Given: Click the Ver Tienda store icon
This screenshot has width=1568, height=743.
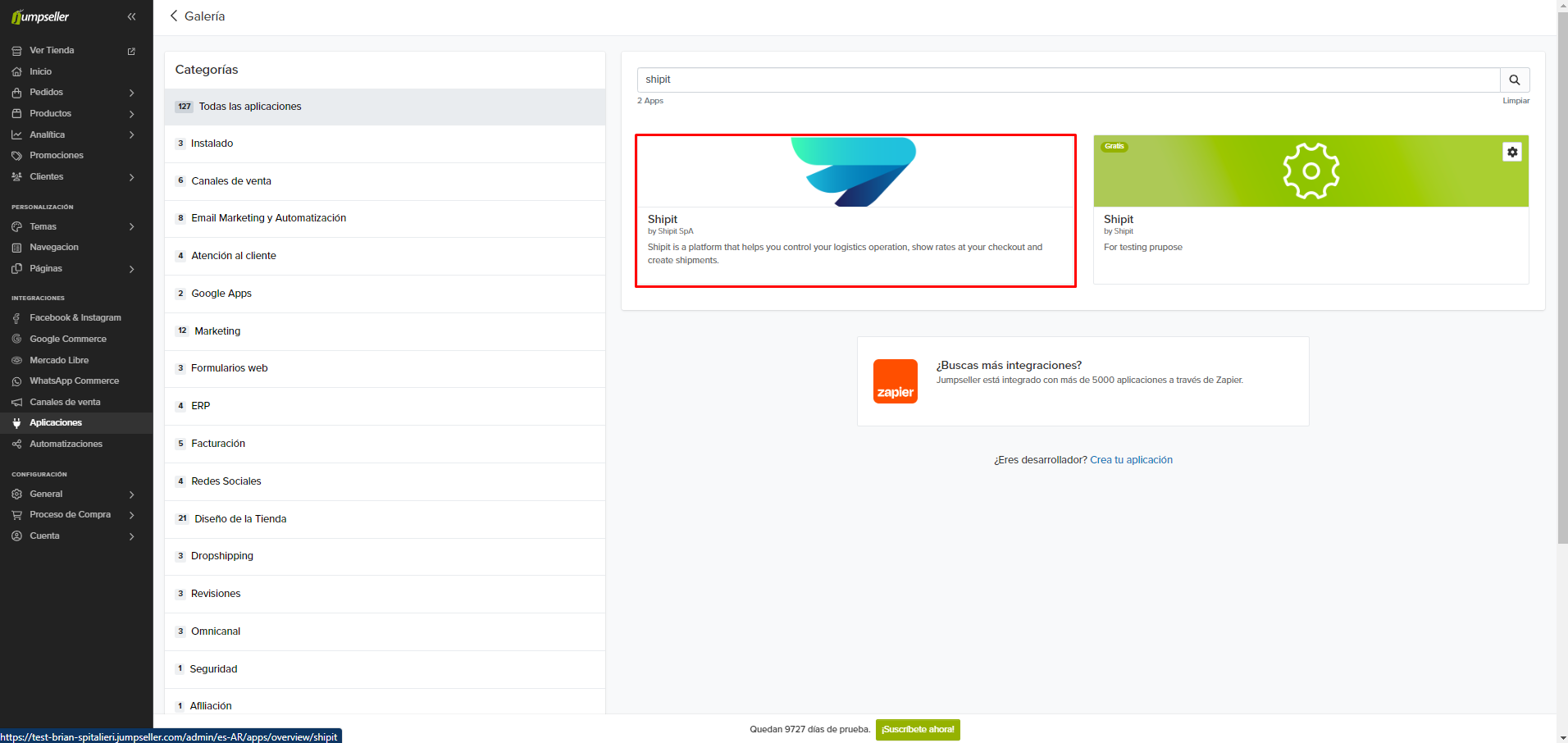Looking at the screenshot, I should coord(16,51).
